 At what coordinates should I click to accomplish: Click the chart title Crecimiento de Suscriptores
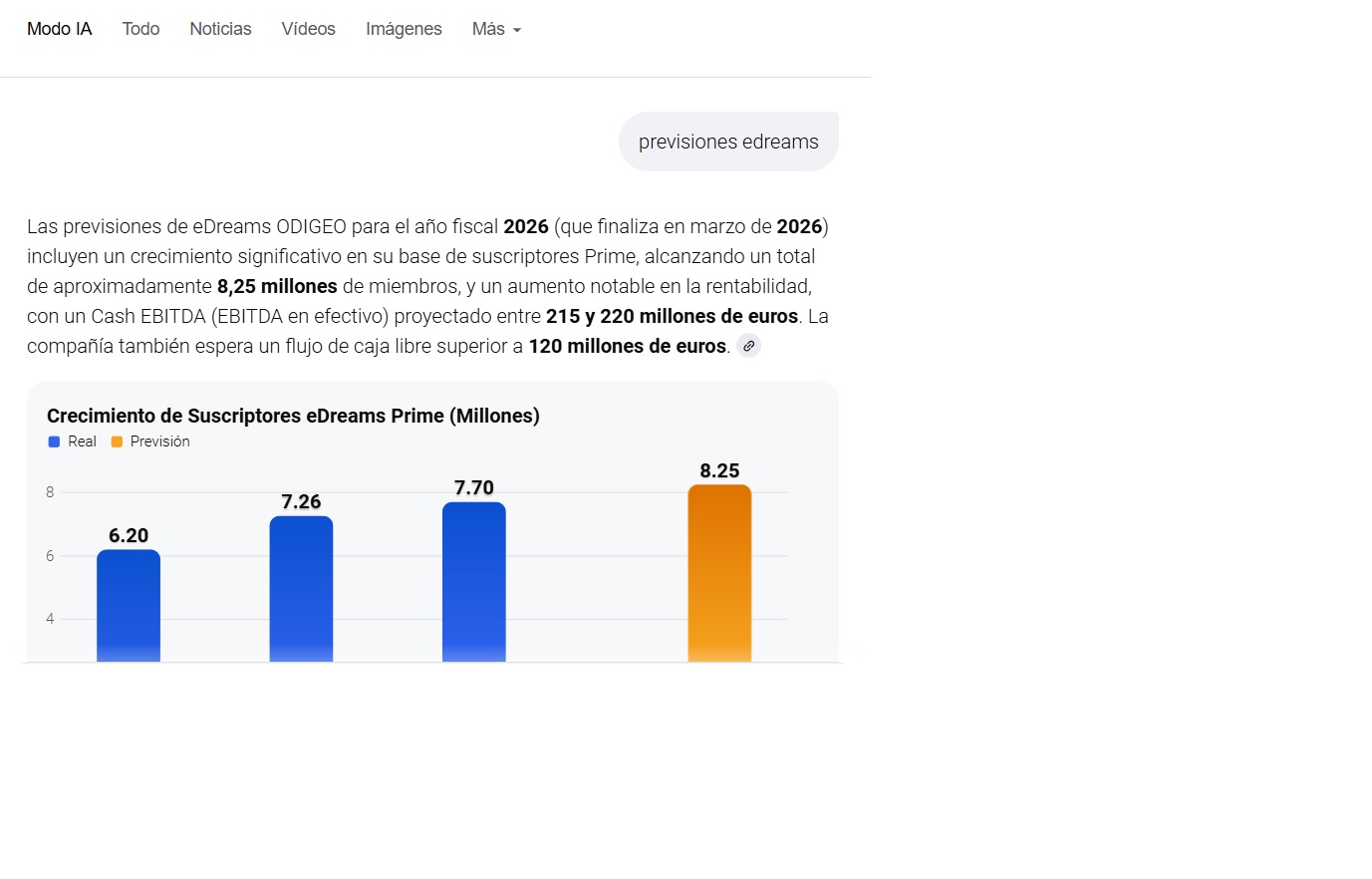(293, 416)
